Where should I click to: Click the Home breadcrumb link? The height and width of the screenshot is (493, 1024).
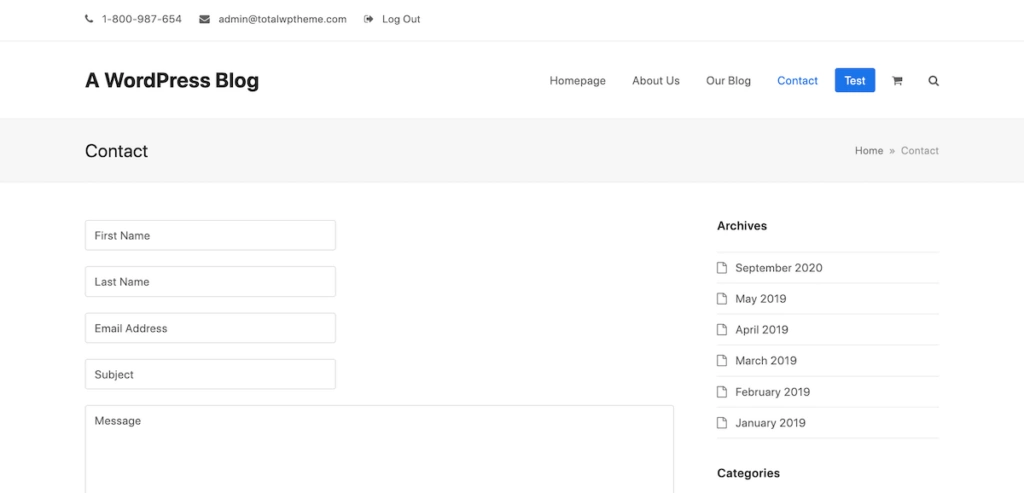(x=868, y=151)
